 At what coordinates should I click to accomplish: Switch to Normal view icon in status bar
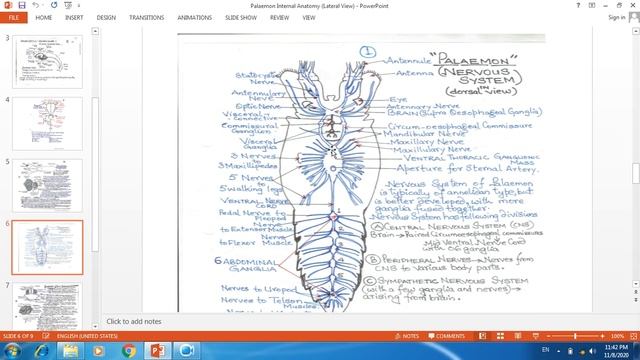click(482, 336)
